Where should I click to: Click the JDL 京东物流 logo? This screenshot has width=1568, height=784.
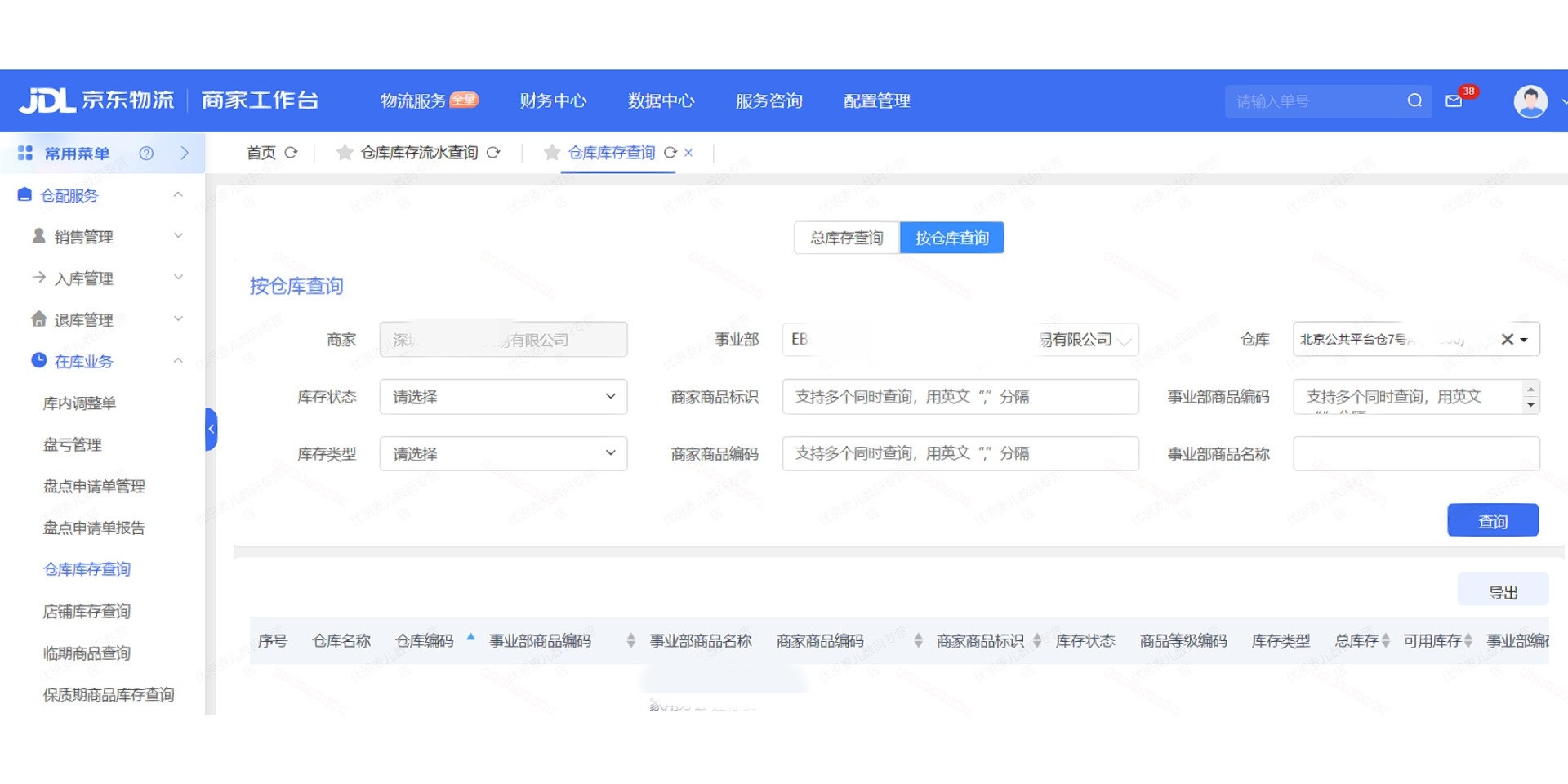pyautogui.click(x=96, y=100)
